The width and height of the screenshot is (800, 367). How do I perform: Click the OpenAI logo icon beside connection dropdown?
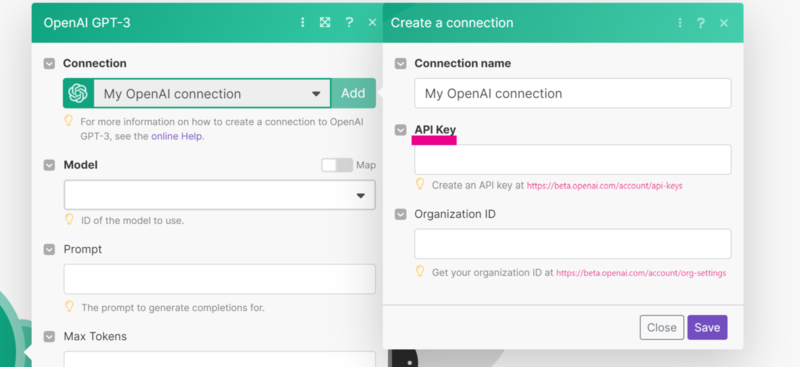point(78,93)
